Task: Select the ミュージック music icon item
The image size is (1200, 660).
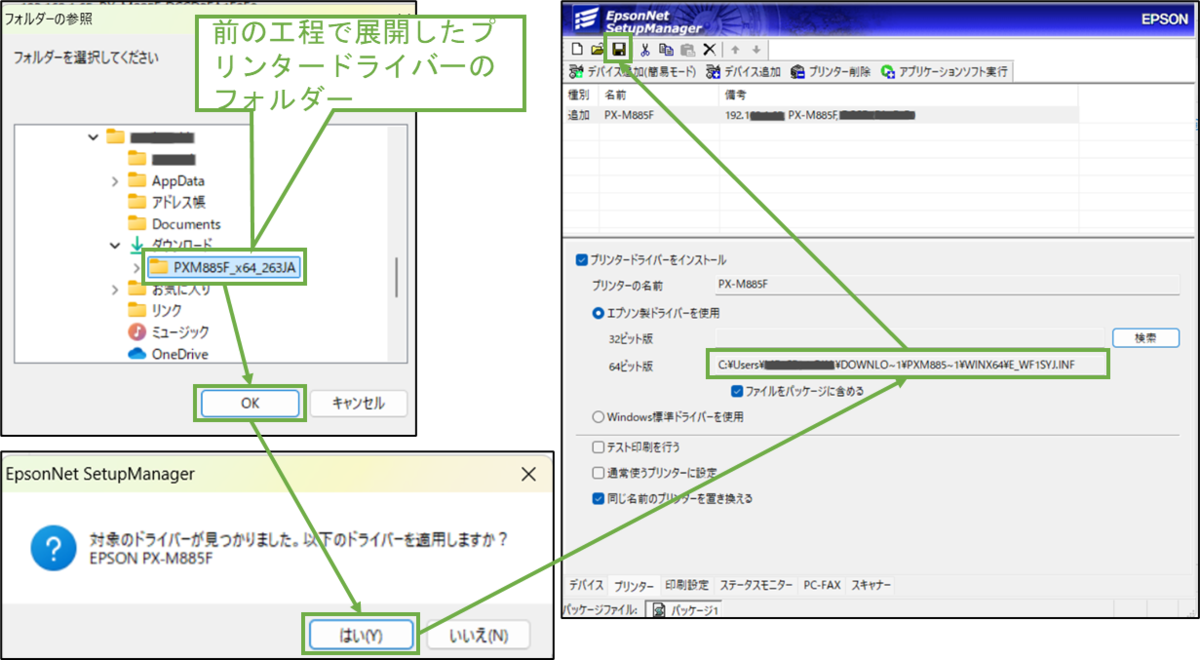Action: point(137,332)
